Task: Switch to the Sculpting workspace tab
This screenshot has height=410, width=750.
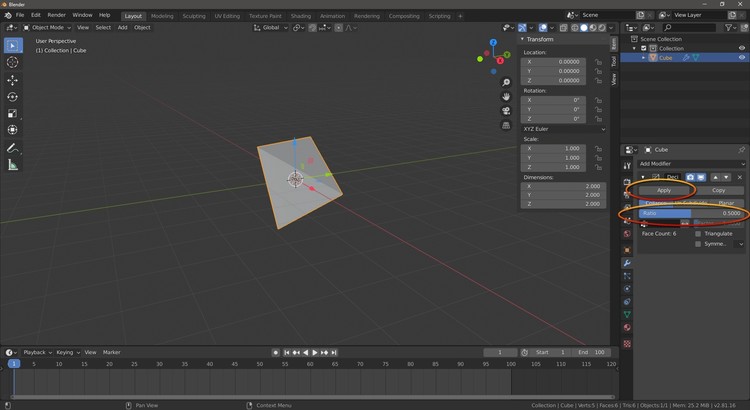Action: click(x=193, y=16)
